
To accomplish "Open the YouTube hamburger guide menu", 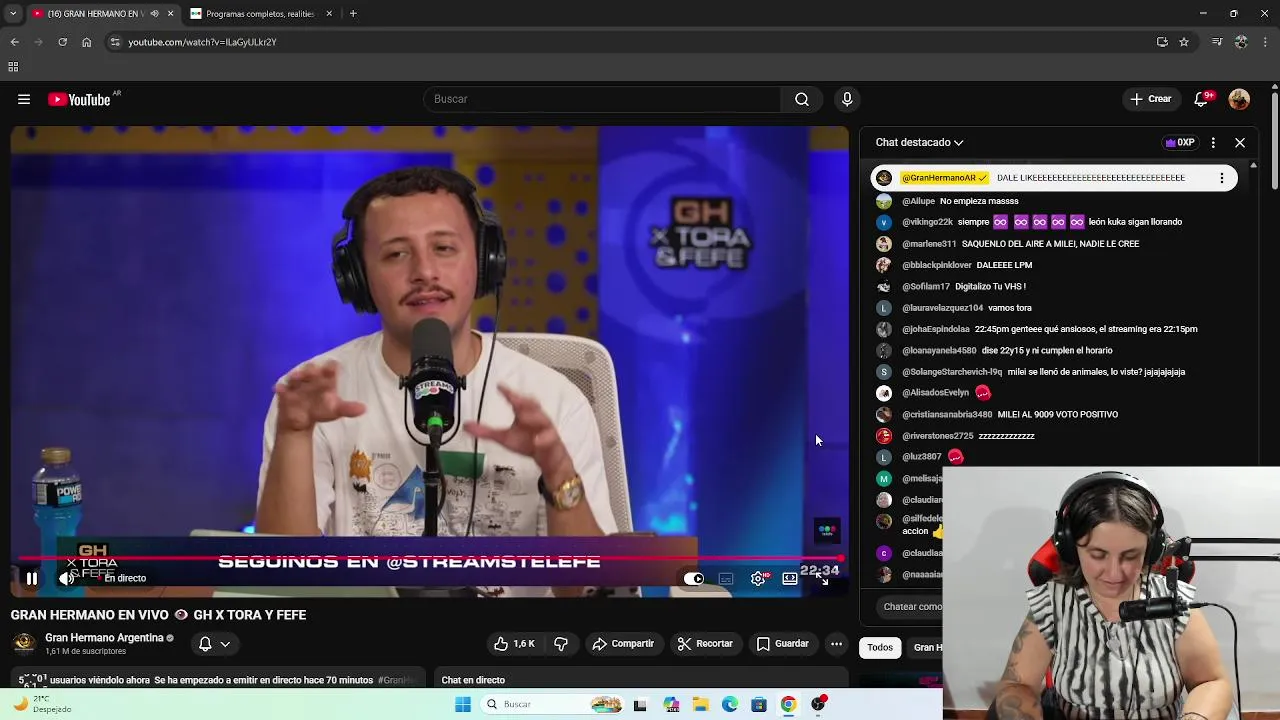I will [24, 99].
